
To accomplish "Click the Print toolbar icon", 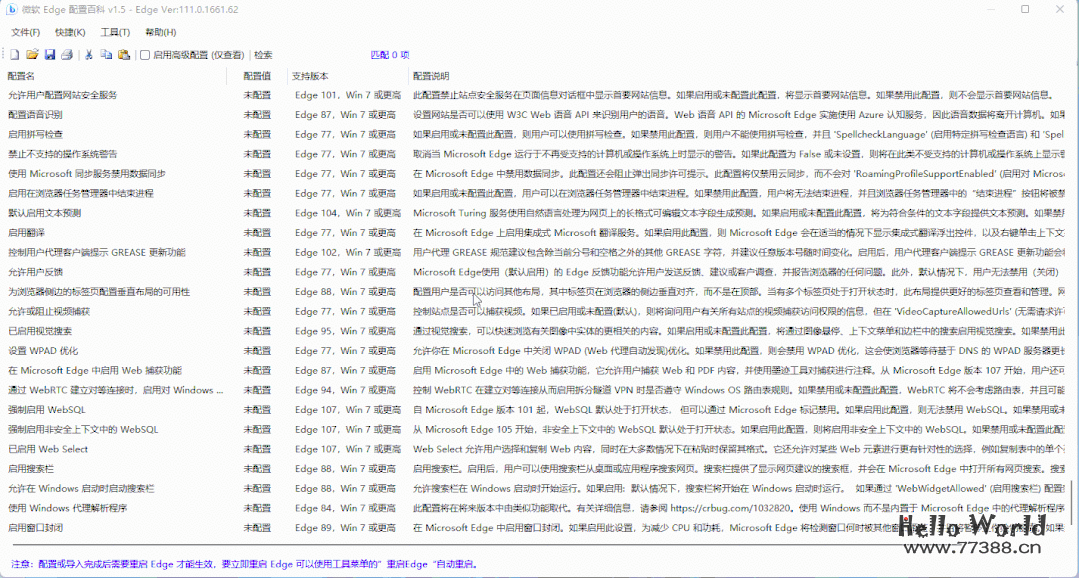I will 66,55.
